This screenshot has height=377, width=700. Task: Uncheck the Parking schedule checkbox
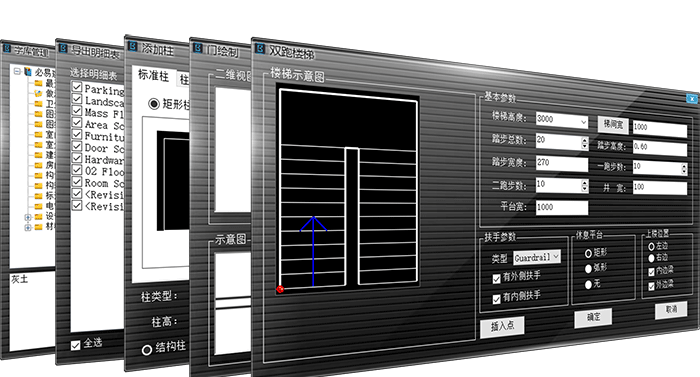tap(77, 87)
